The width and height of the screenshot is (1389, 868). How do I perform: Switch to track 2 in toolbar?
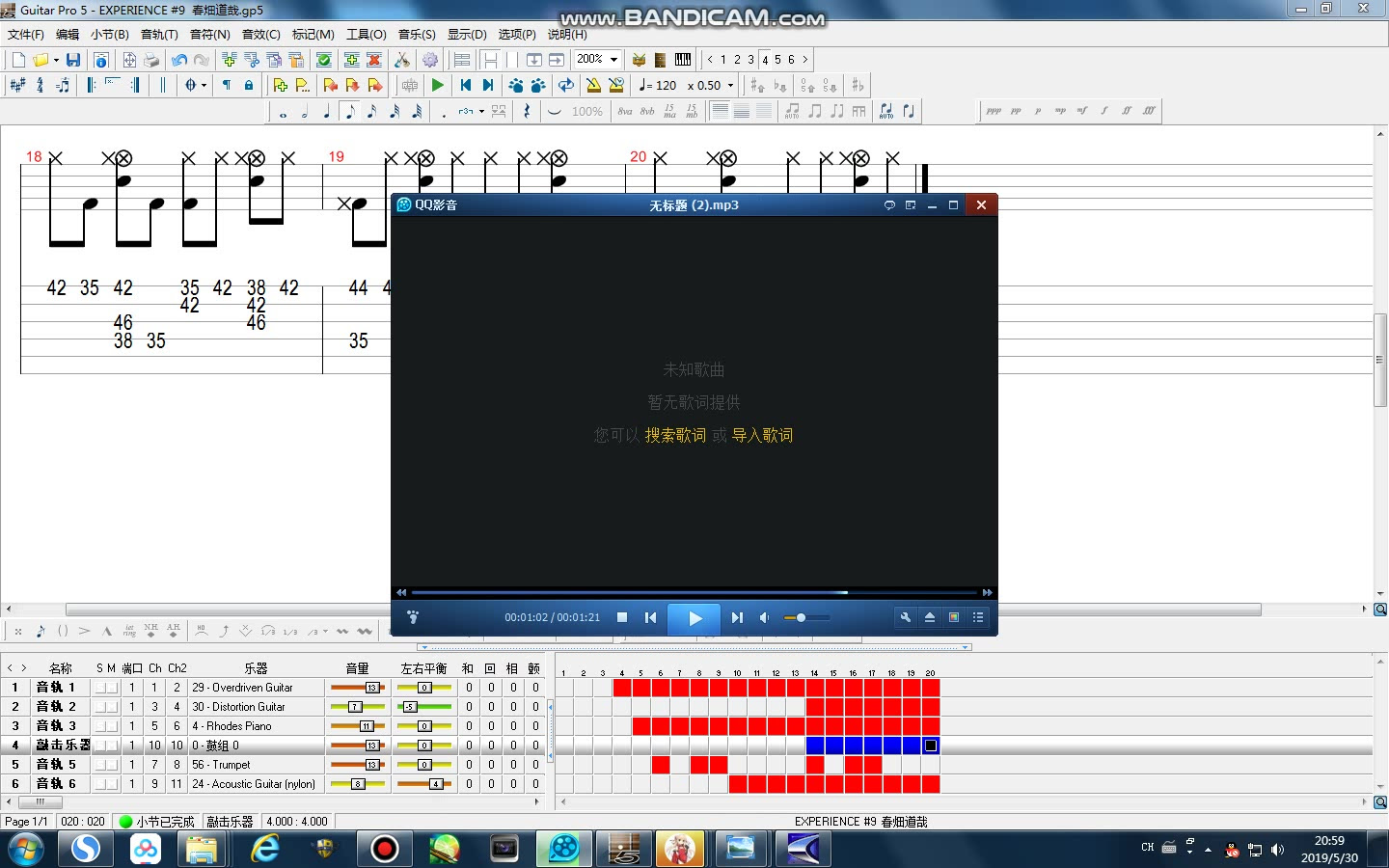click(738, 60)
